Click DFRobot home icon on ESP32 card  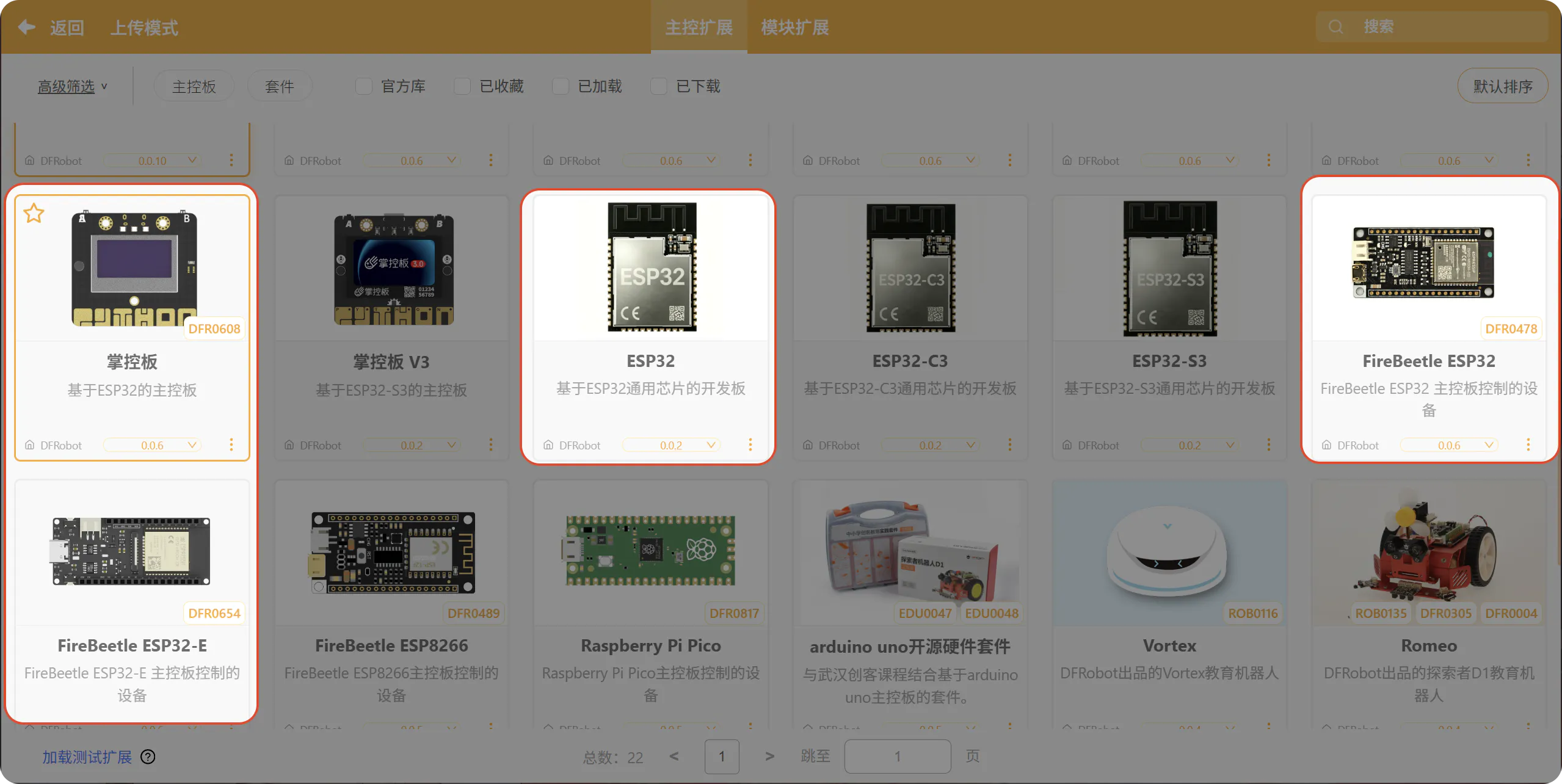tap(548, 445)
